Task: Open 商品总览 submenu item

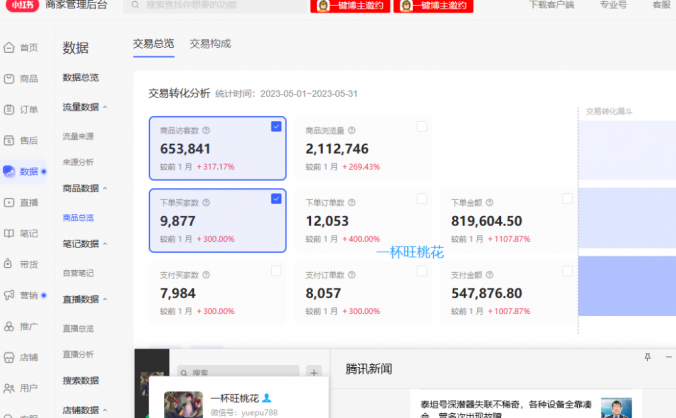Action: [x=78, y=218]
